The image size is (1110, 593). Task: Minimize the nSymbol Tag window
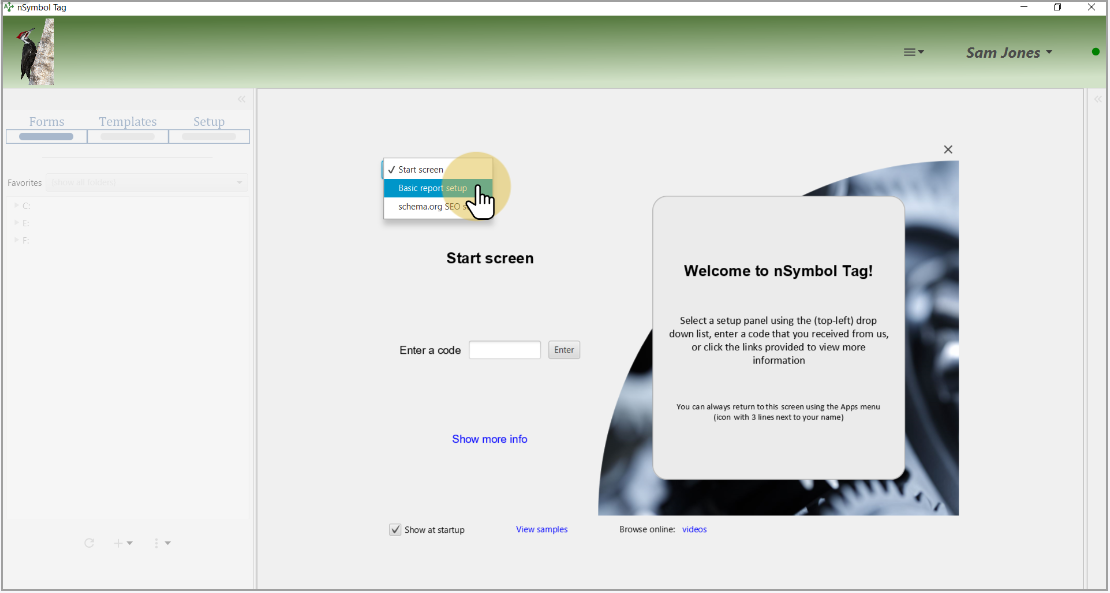point(1024,7)
